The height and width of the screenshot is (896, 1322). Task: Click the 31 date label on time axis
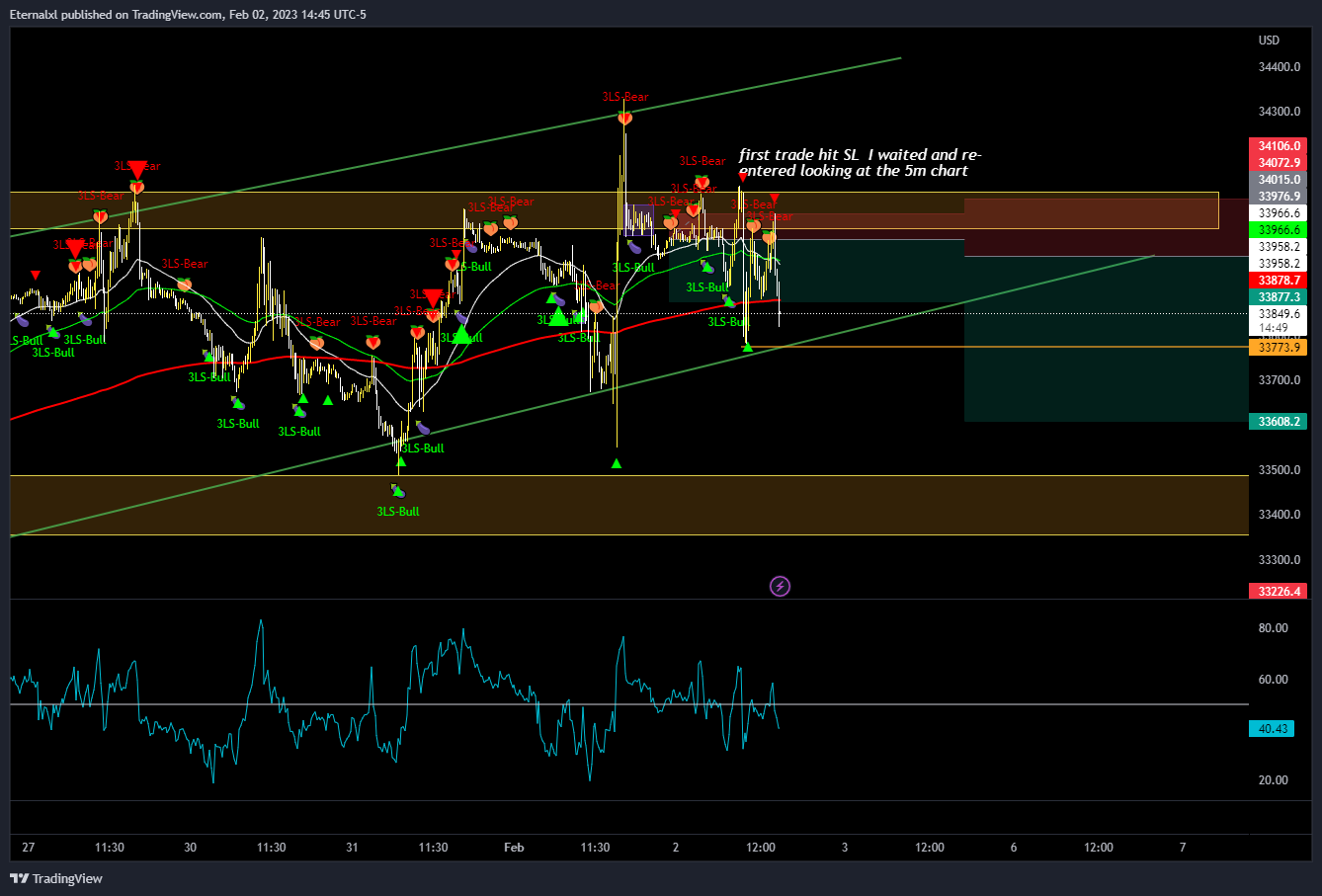(352, 848)
